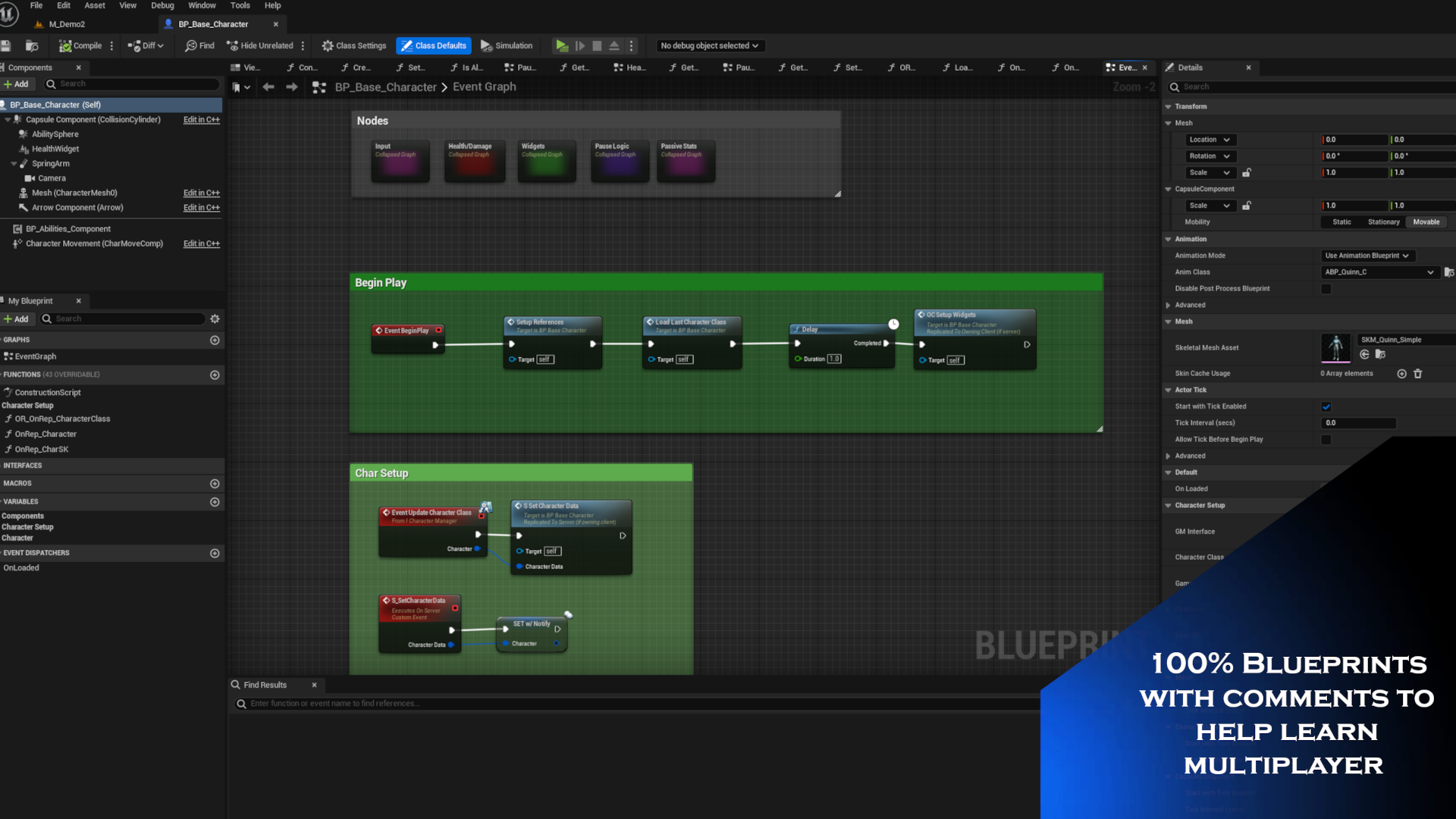
Task: Open the graph bookmarks icon
Action: coord(237,86)
